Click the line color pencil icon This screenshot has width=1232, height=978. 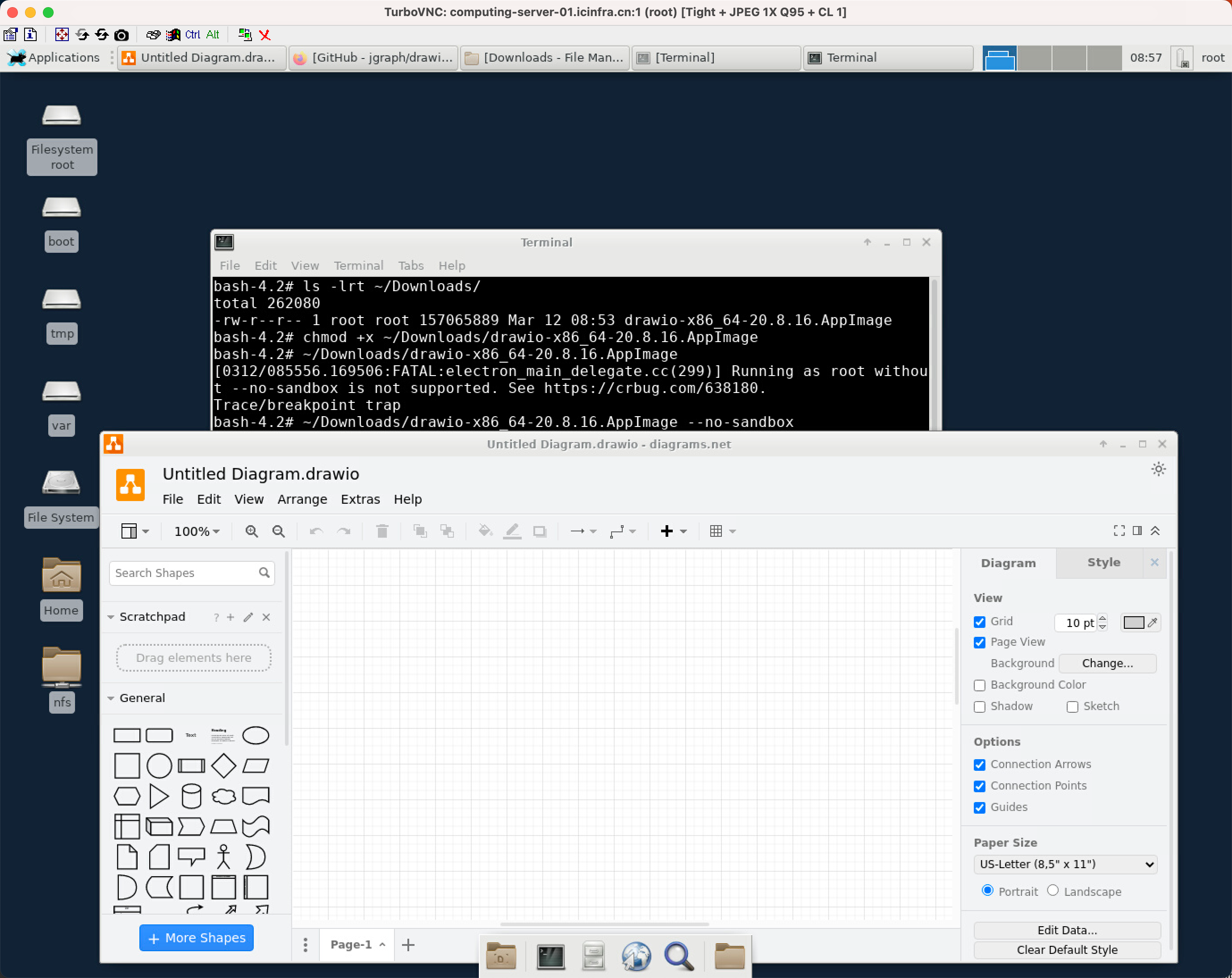[512, 531]
